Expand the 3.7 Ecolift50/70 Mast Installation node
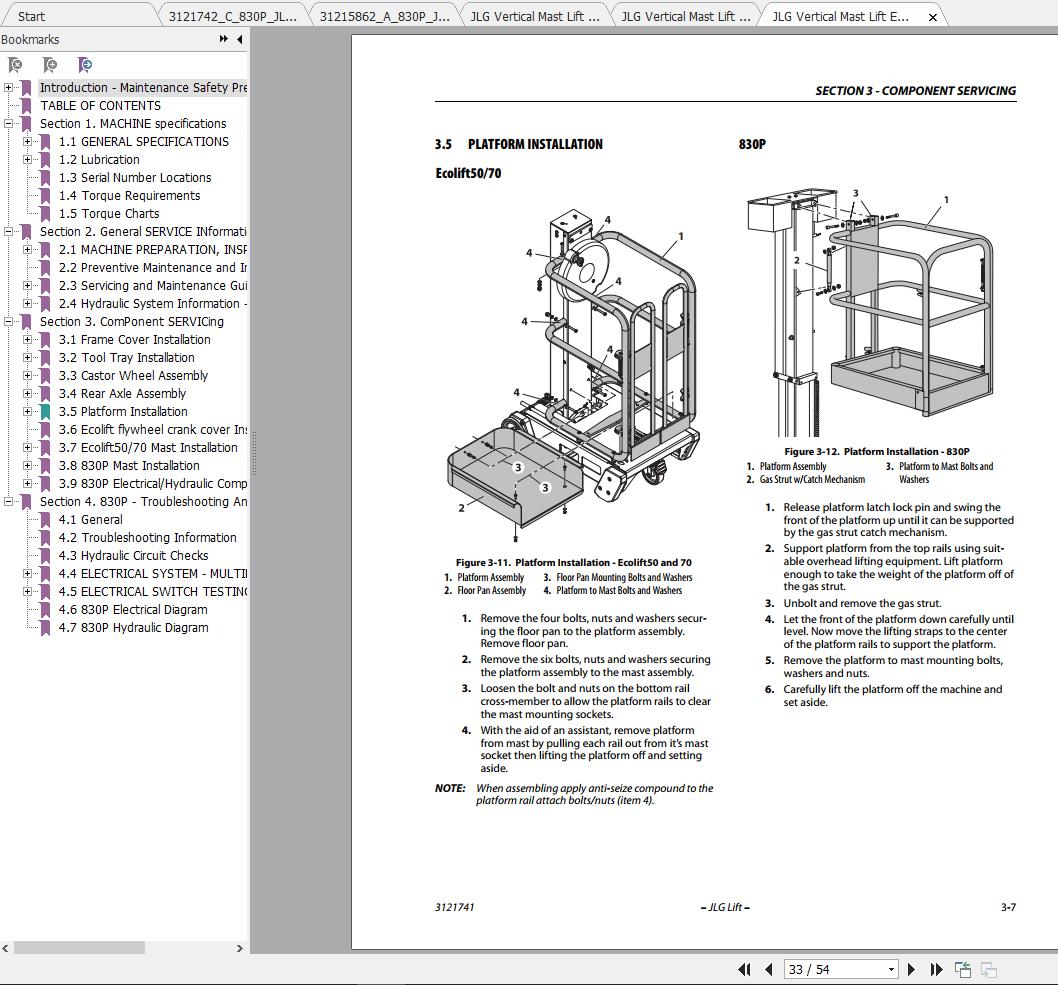The image size is (1058, 985). coord(27,448)
